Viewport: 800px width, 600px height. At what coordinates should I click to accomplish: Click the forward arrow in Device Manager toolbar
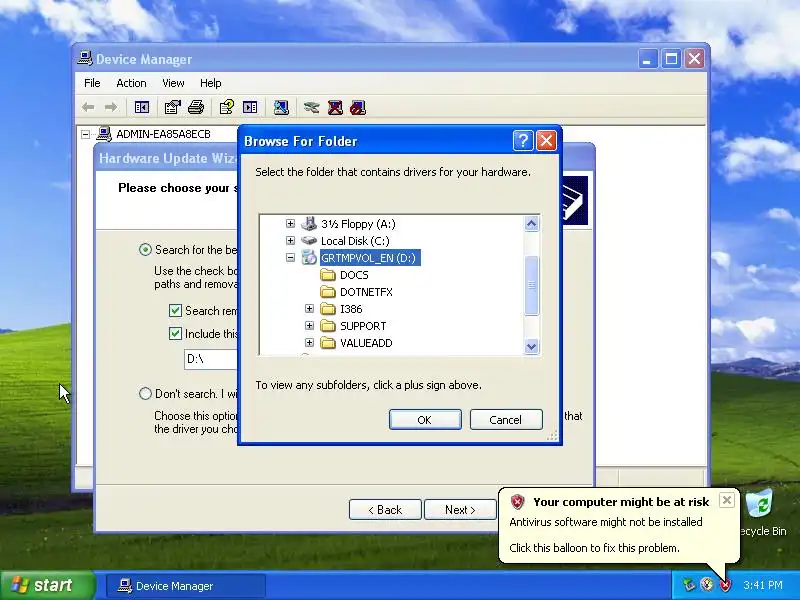pos(111,107)
